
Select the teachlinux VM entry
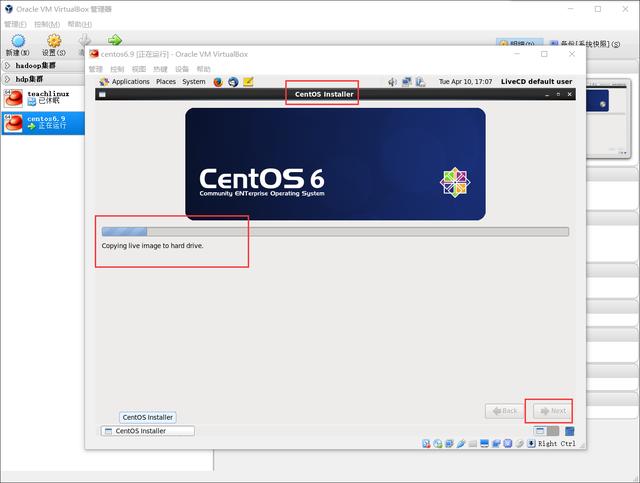[42, 98]
